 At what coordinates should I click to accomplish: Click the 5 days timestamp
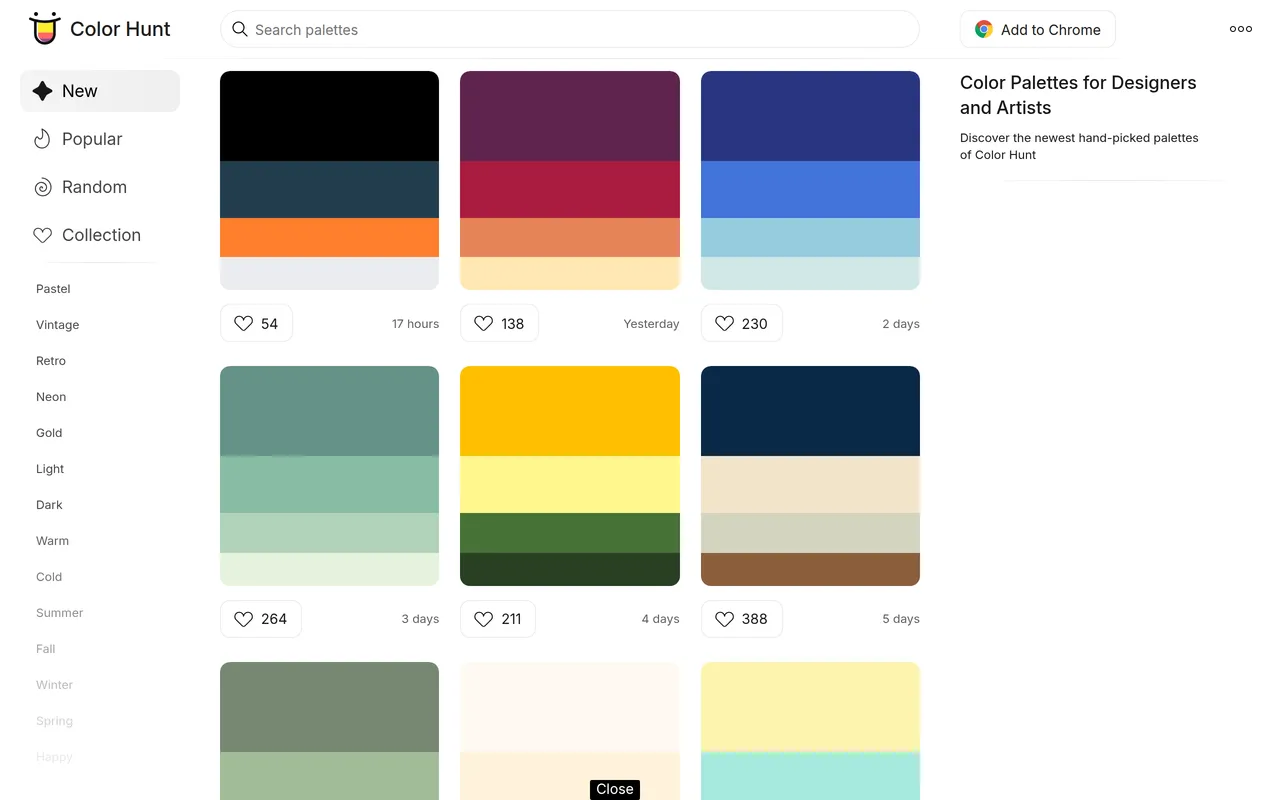[x=900, y=619]
